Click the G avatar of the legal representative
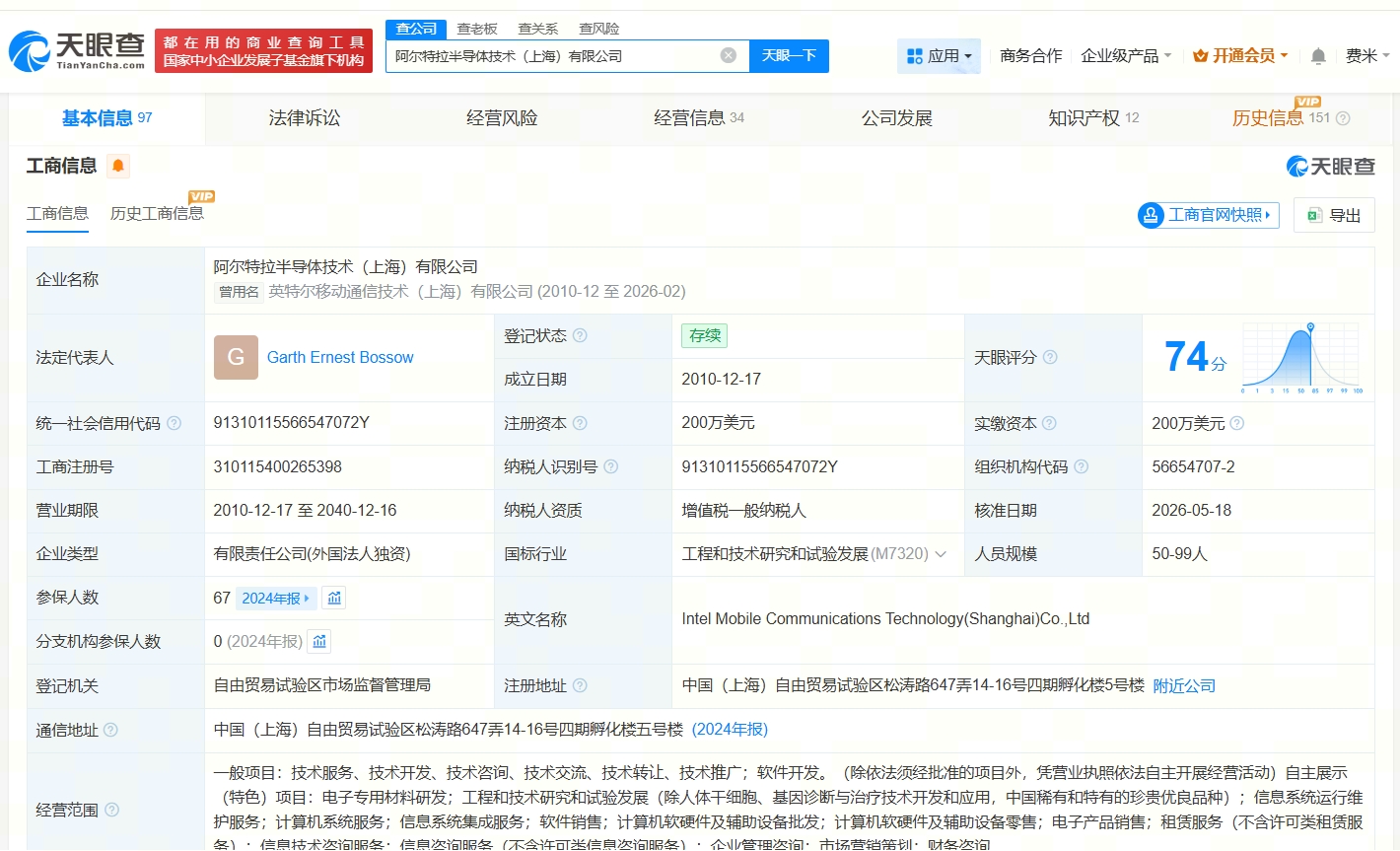Image resolution: width=1400 pixels, height=851 pixels. (236, 357)
